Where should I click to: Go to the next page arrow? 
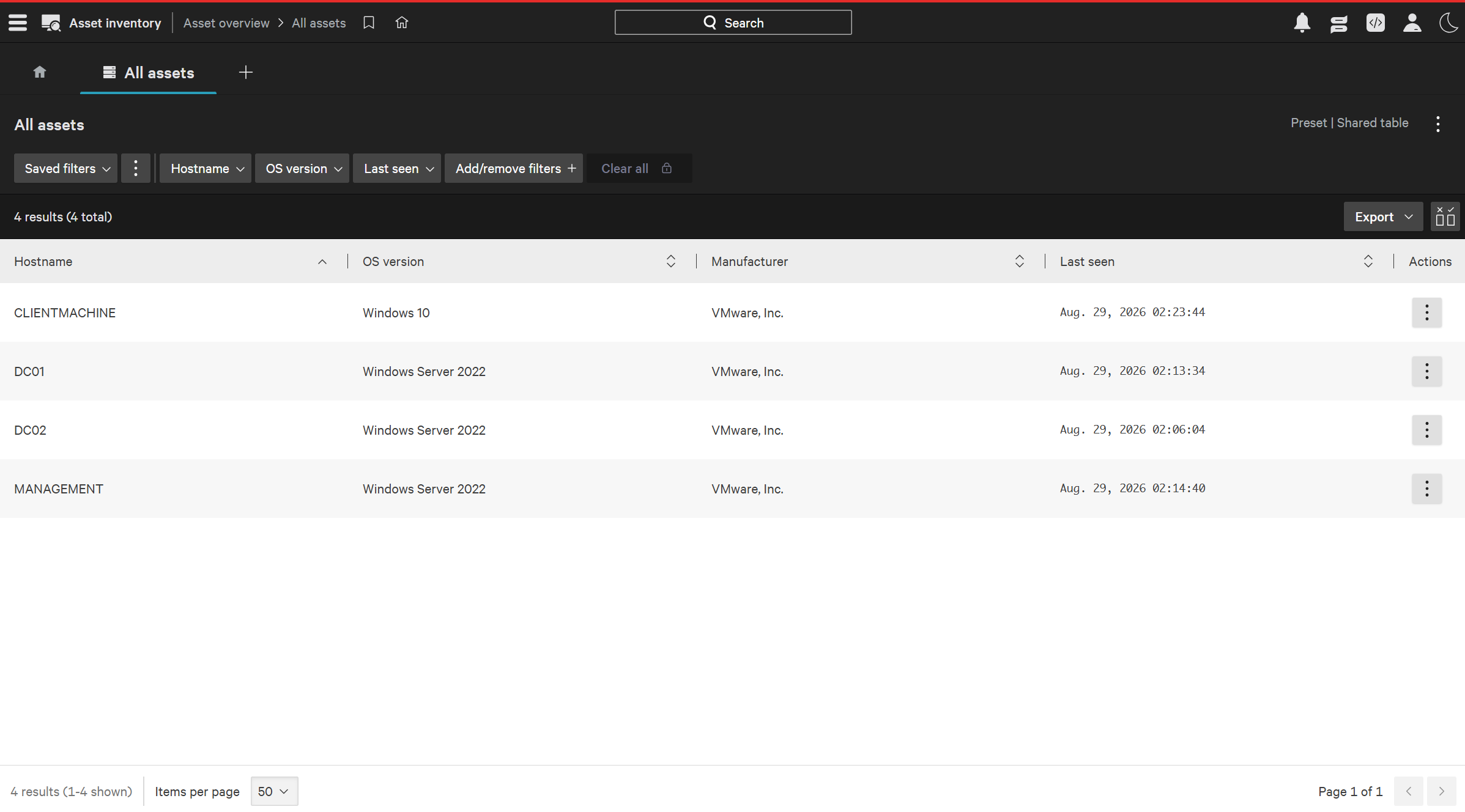pos(1442,791)
